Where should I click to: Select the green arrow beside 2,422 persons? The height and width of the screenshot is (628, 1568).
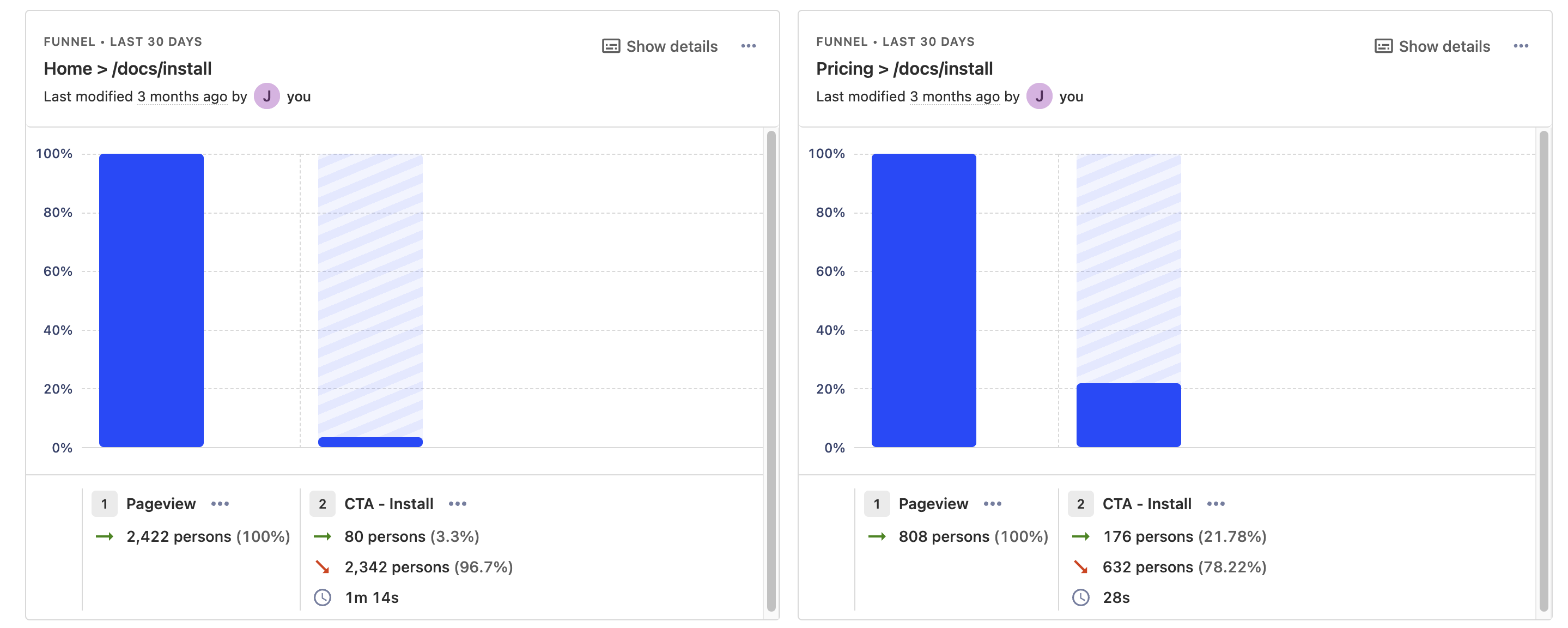pyautogui.click(x=105, y=536)
